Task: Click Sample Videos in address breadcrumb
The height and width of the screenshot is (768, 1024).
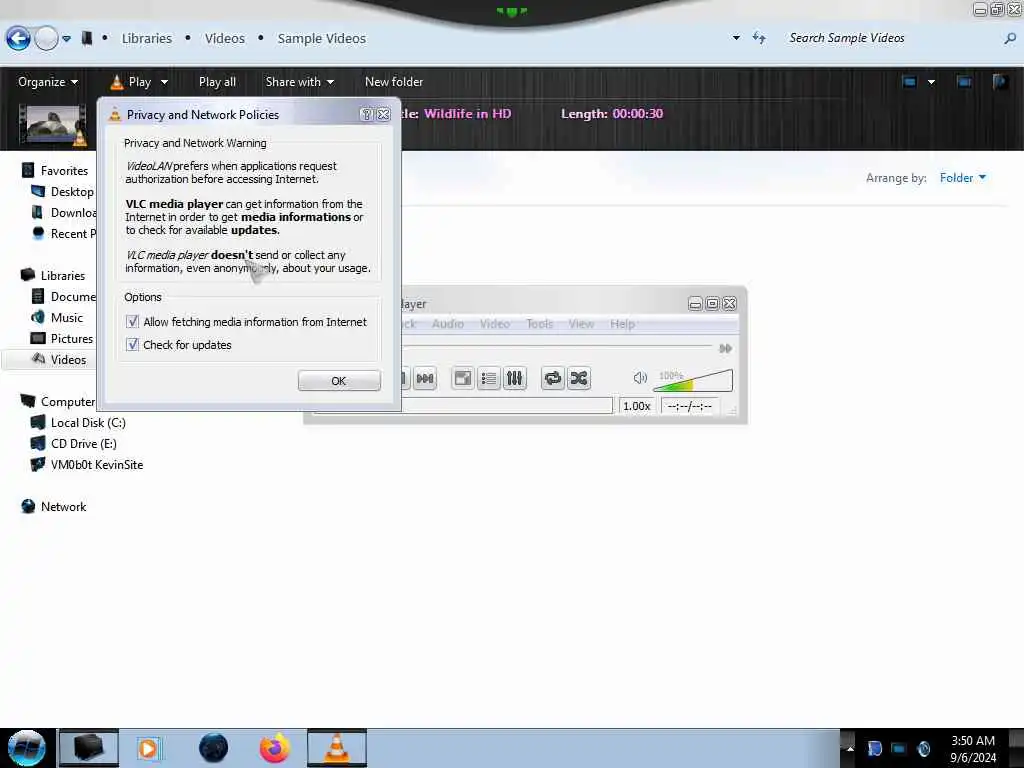Action: 321,39
